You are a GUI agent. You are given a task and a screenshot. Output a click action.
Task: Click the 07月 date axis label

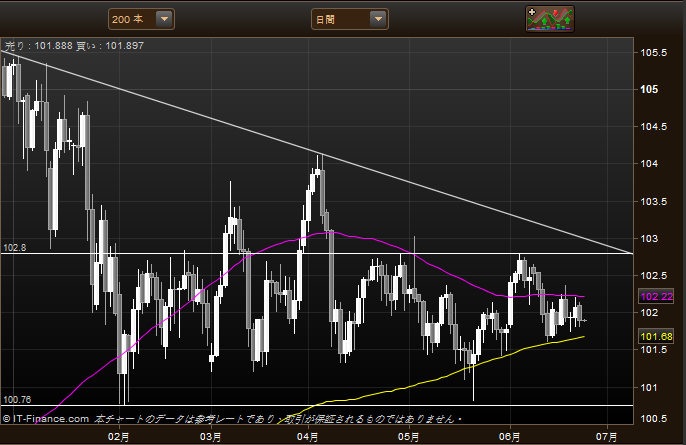(x=607, y=436)
